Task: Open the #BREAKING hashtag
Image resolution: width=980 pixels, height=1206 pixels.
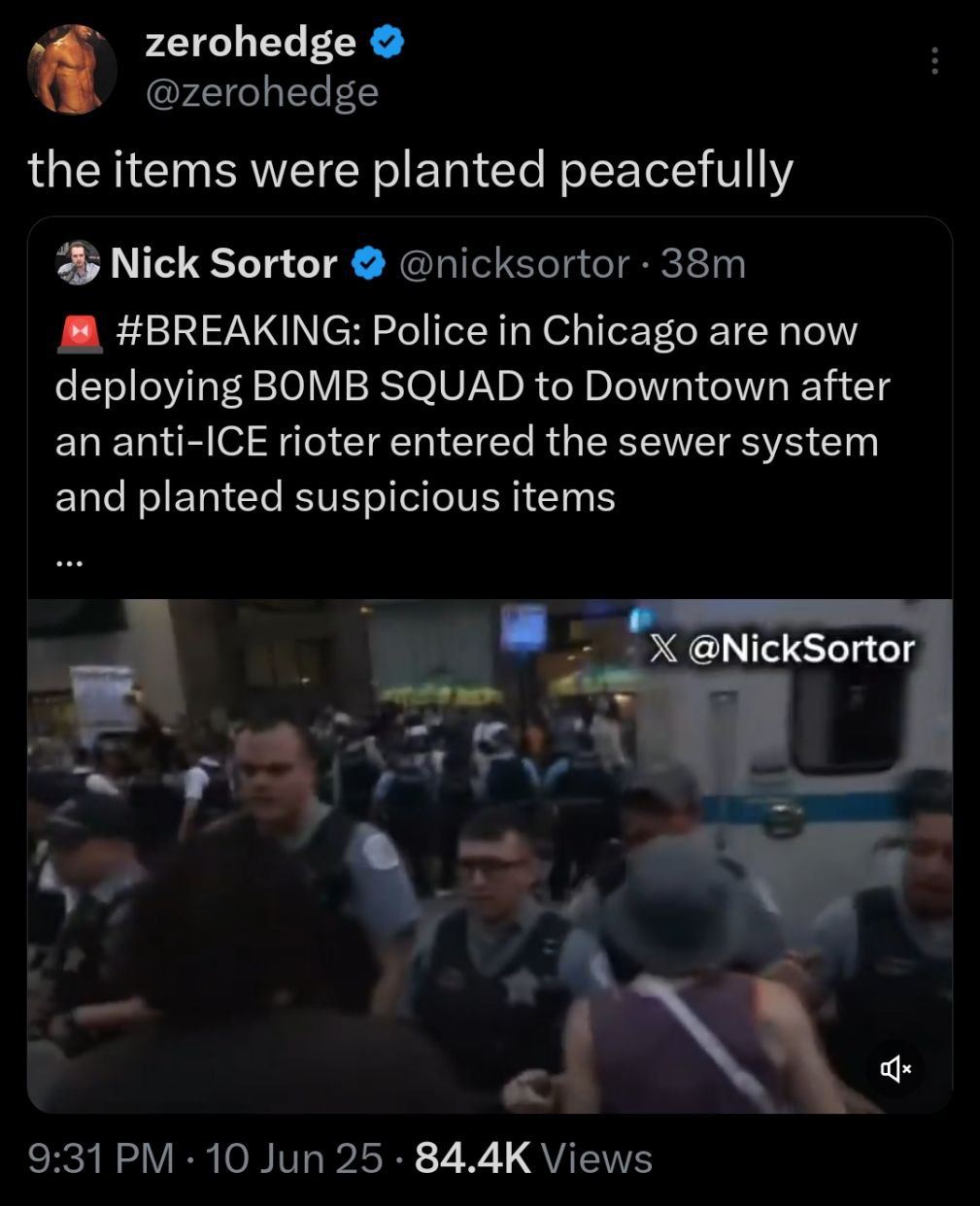Action: (x=237, y=331)
